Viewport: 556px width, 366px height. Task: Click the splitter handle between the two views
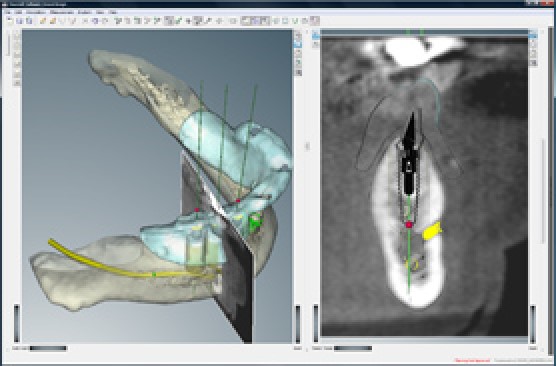pos(307,146)
